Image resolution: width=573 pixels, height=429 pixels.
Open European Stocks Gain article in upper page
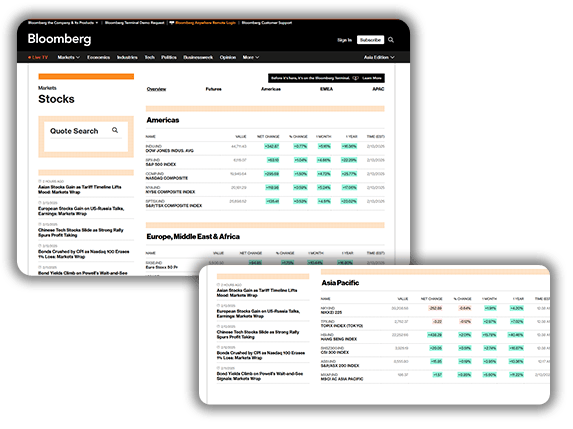tap(81, 211)
